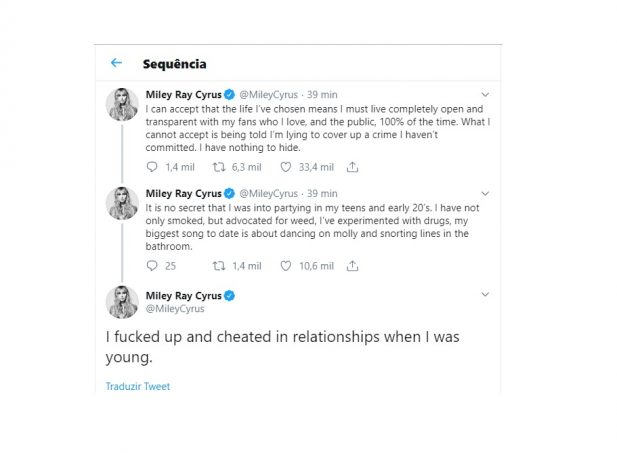Like the first tweet with 33,4 mil

(x=286, y=167)
